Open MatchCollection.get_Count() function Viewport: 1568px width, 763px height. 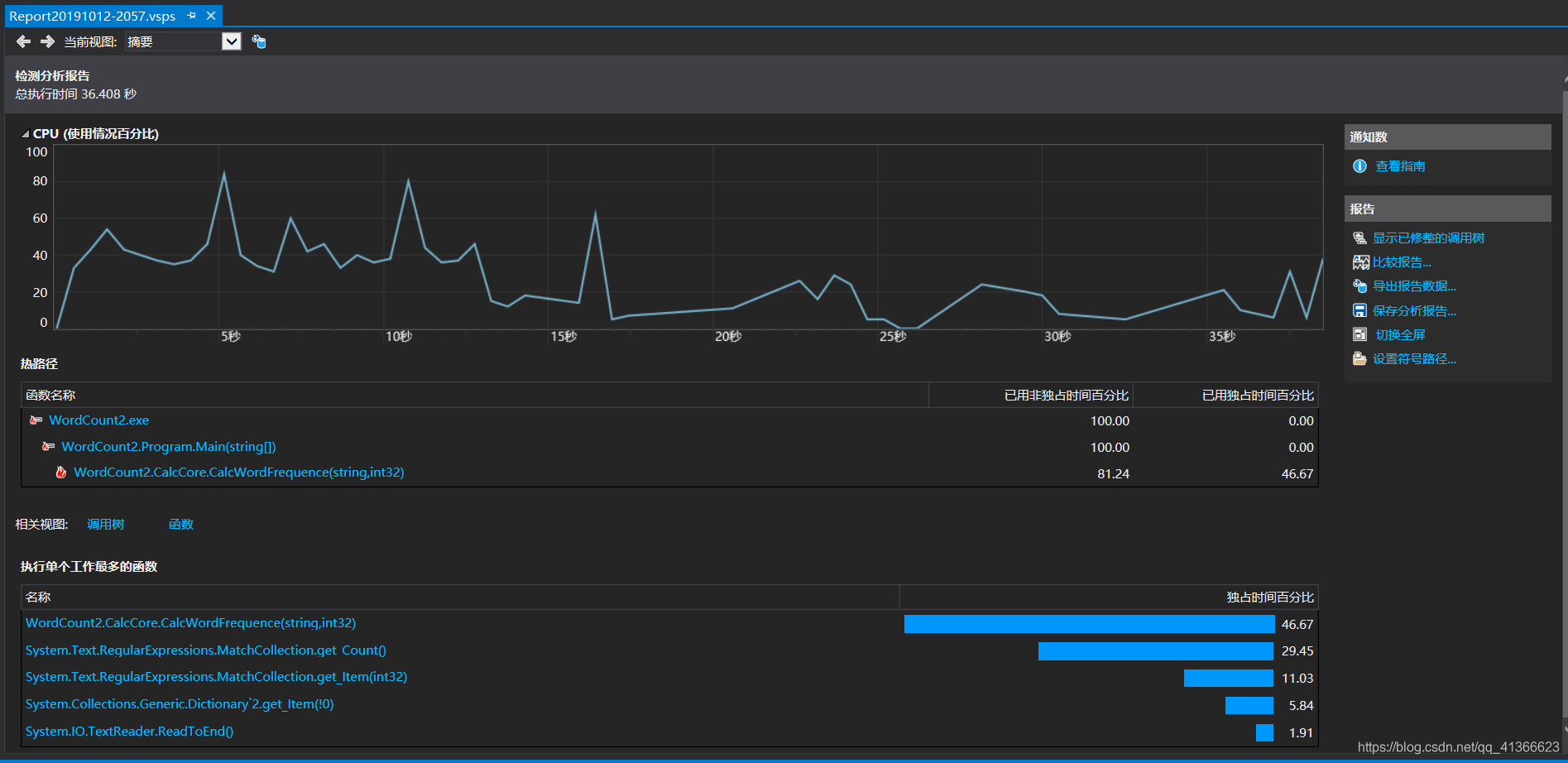[206, 650]
